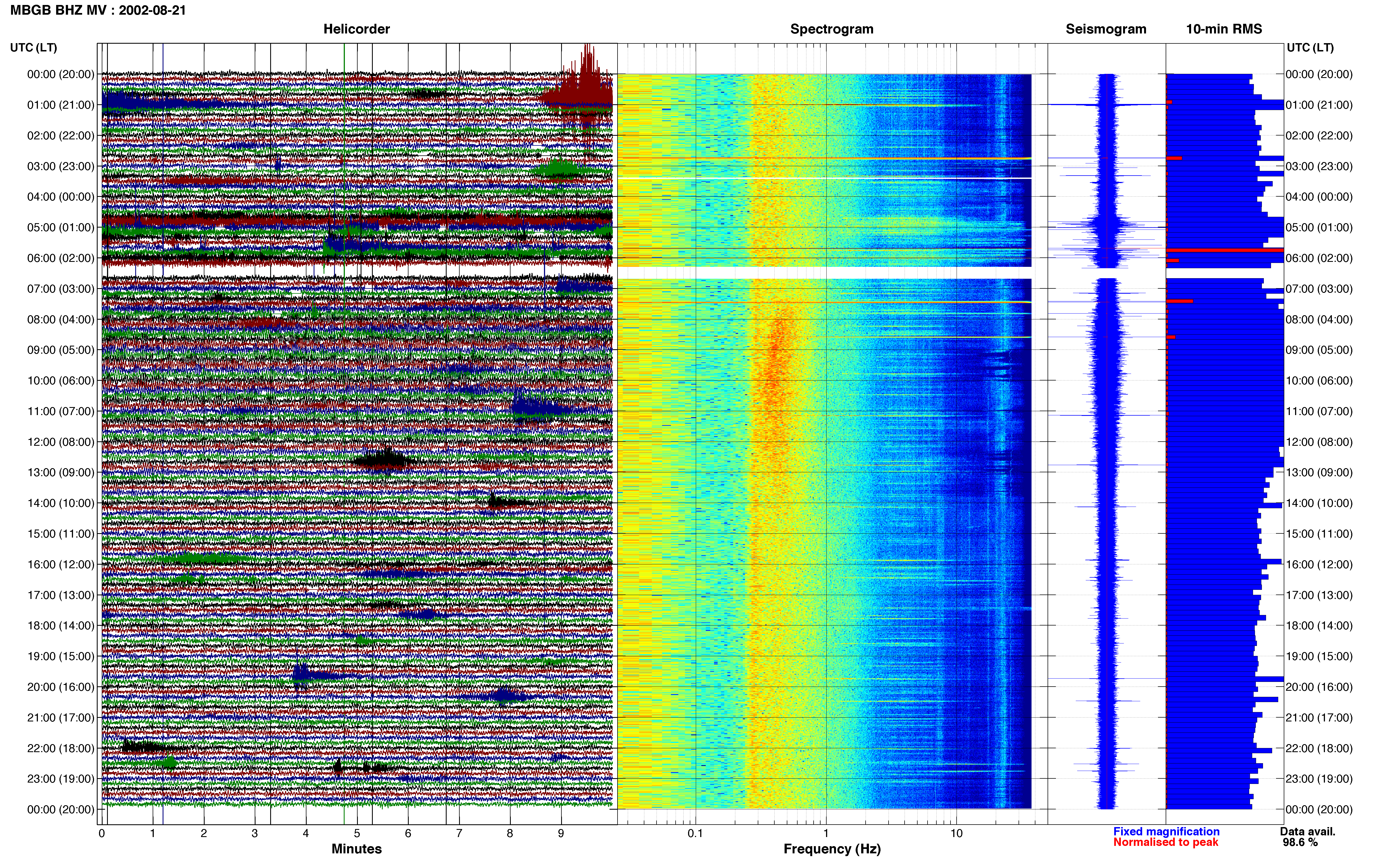Click helicorder time label 08:00 (04:00)
Viewport: 1388px width, 868px height.
click(61, 319)
